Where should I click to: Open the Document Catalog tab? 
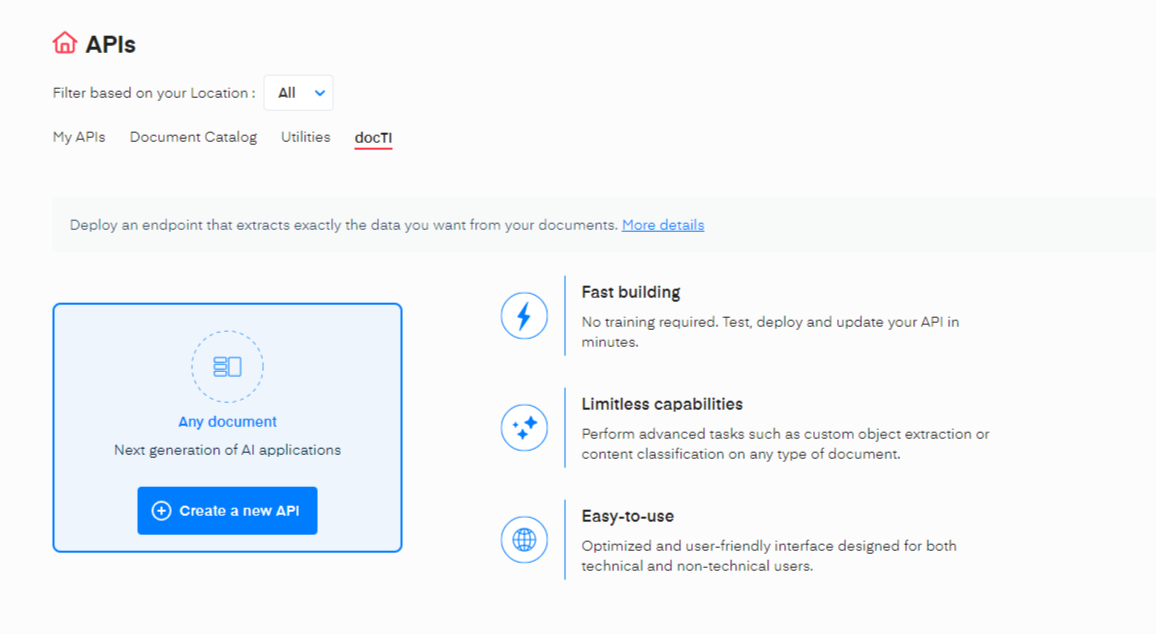pyautogui.click(x=193, y=137)
